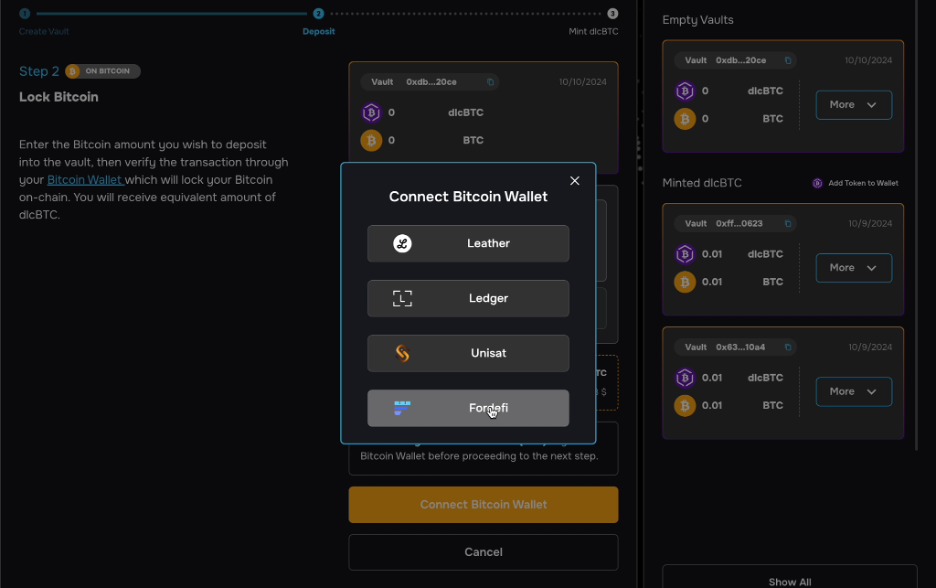Viewport: 936px width, 588px height.
Task: Go to Deposit step marker
Action: (318, 14)
